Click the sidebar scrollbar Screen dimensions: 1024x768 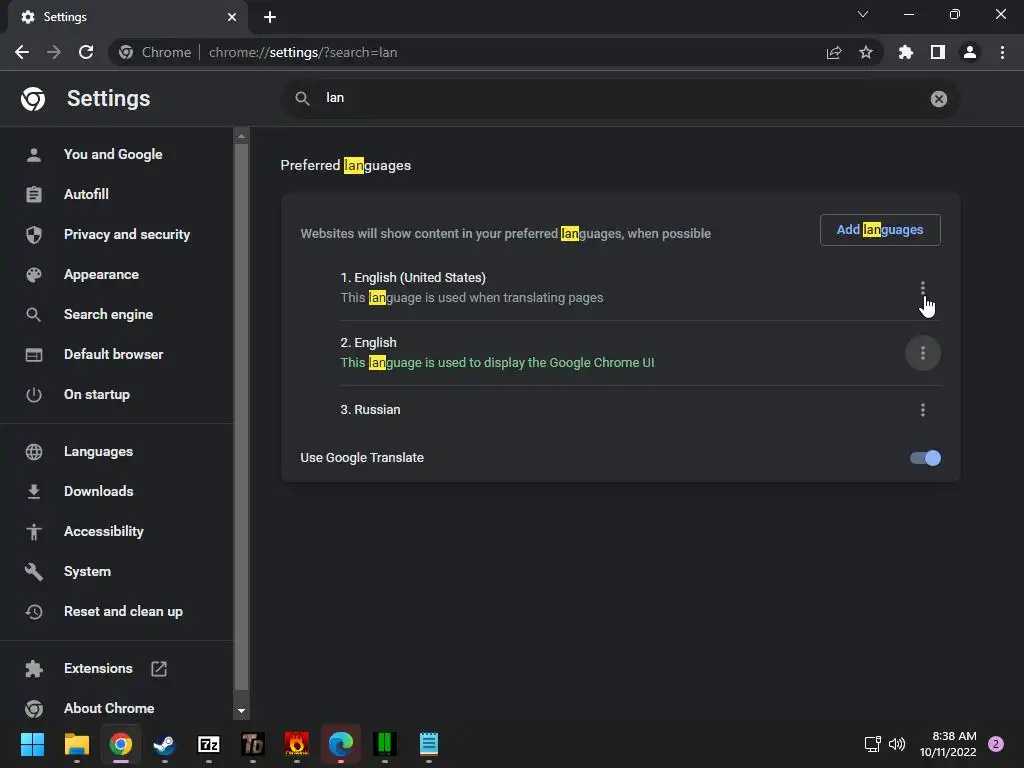[241, 417]
